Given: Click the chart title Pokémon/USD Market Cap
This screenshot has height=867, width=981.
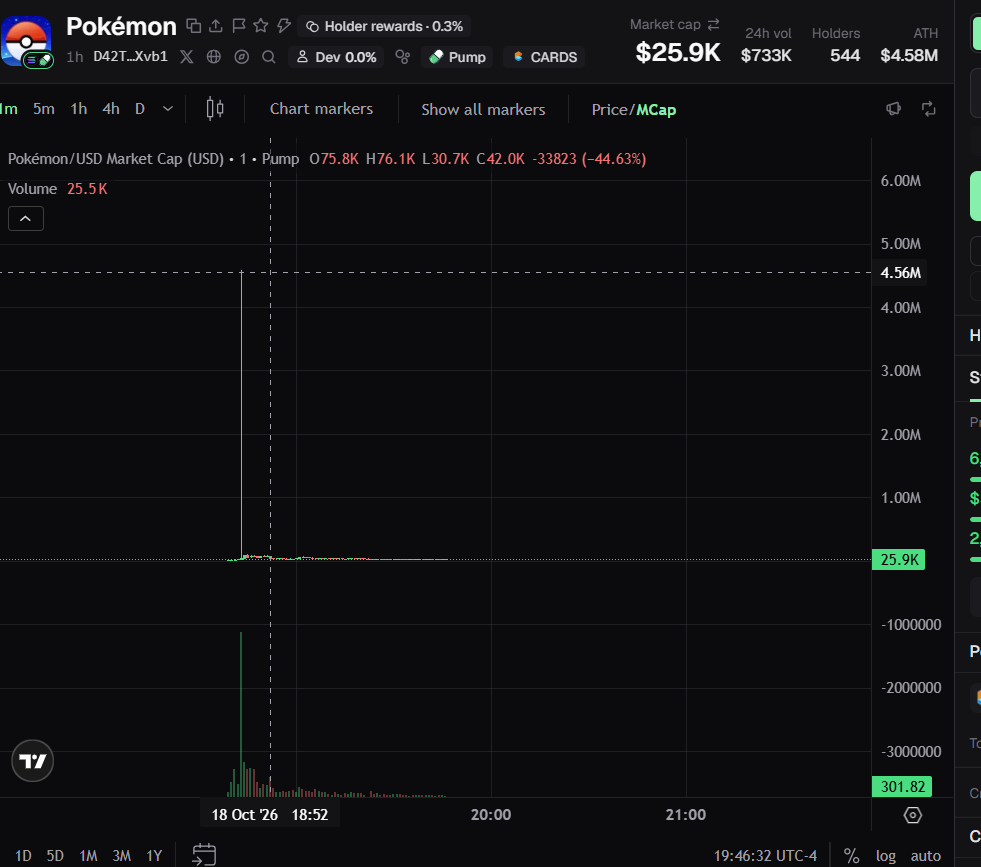Looking at the screenshot, I should tap(116, 159).
